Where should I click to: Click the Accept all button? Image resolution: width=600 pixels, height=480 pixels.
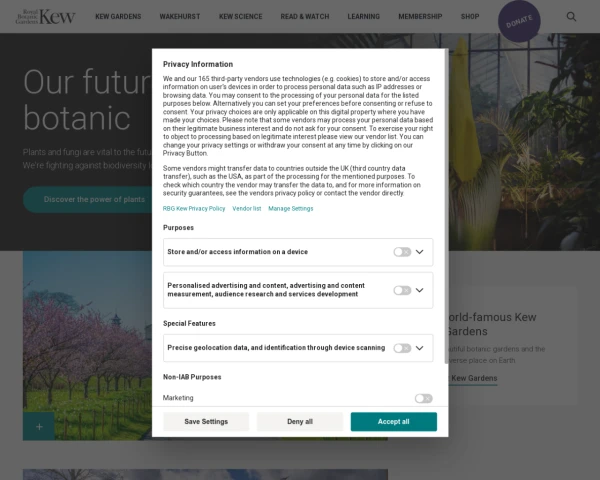pos(393,422)
